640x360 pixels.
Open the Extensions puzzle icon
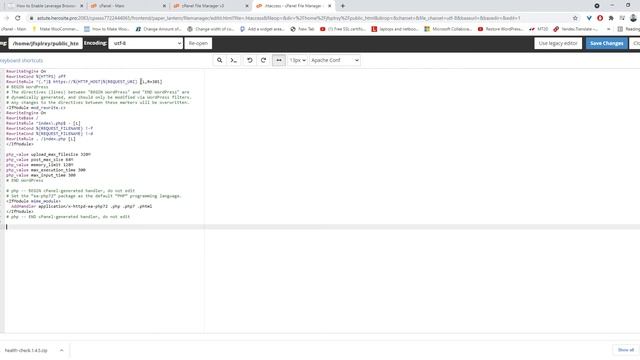coord(611,18)
